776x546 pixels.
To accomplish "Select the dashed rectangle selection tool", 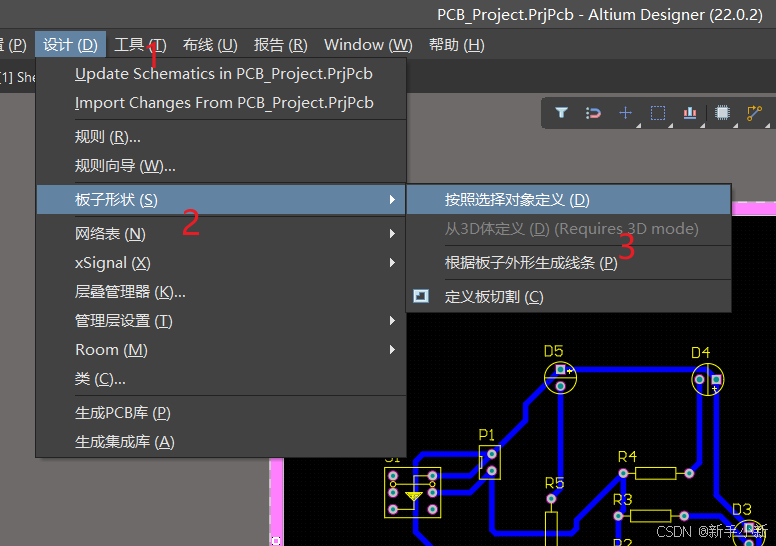I will point(657,113).
